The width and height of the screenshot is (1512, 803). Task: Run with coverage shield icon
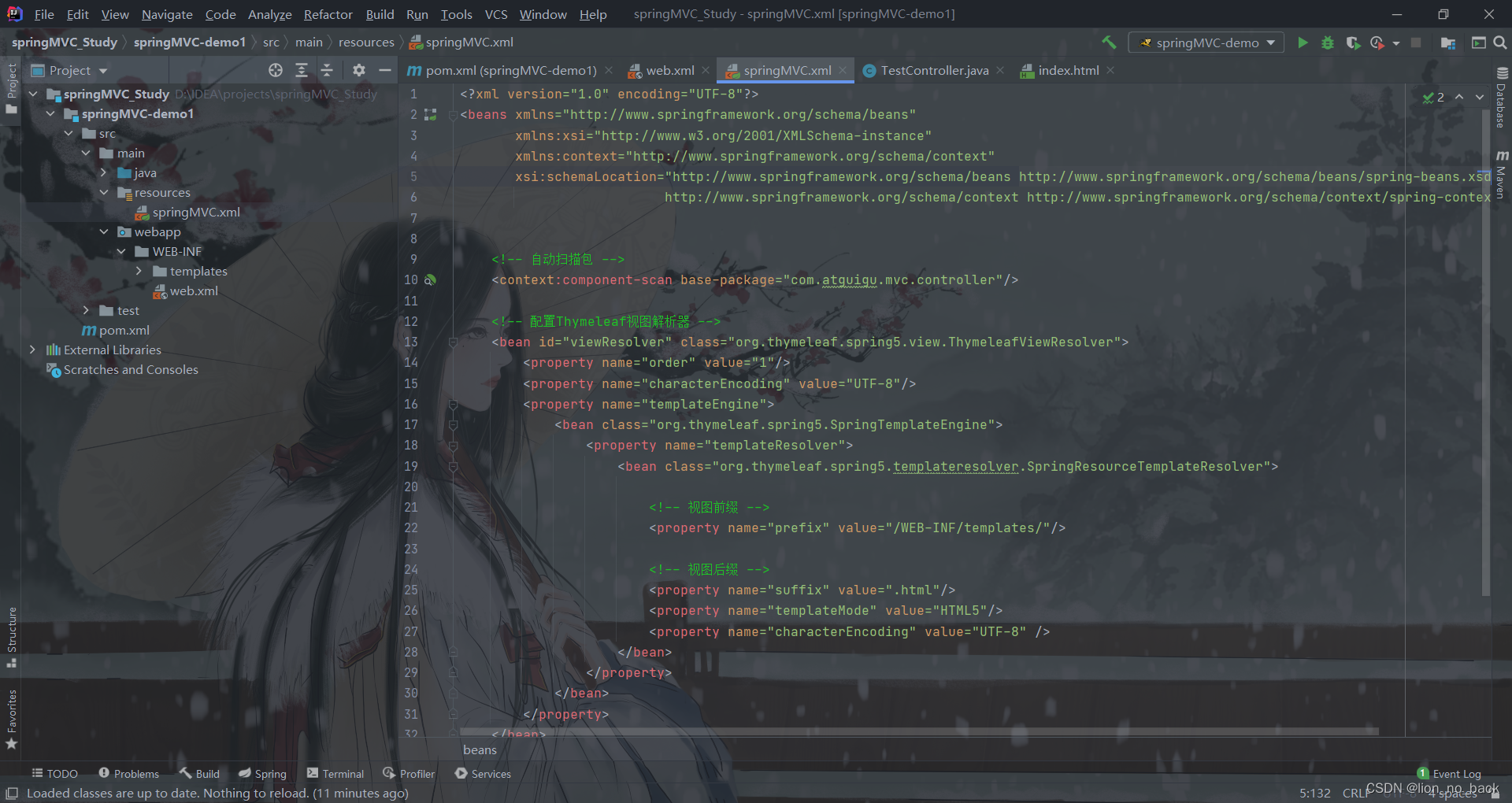click(1353, 43)
